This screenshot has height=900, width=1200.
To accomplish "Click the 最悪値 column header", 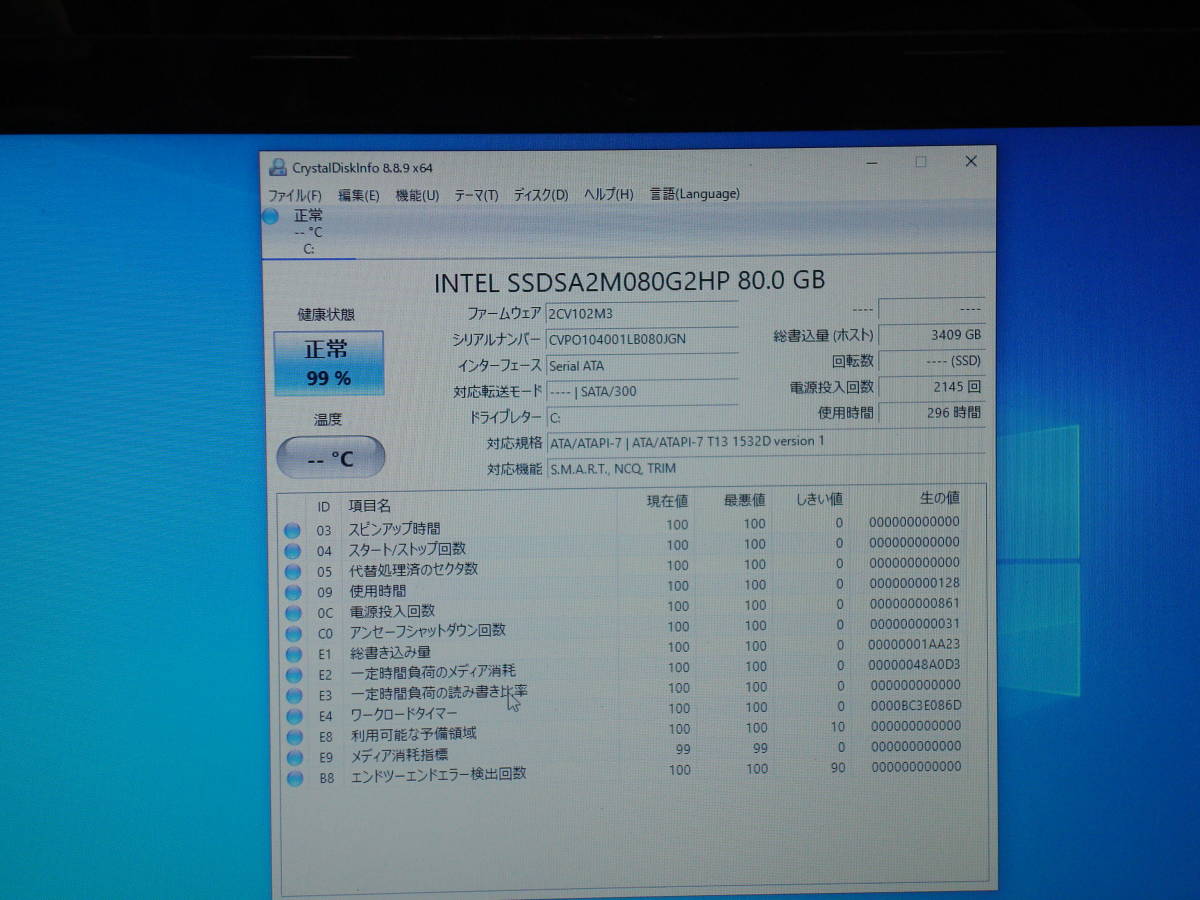I will tap(744, 500).
